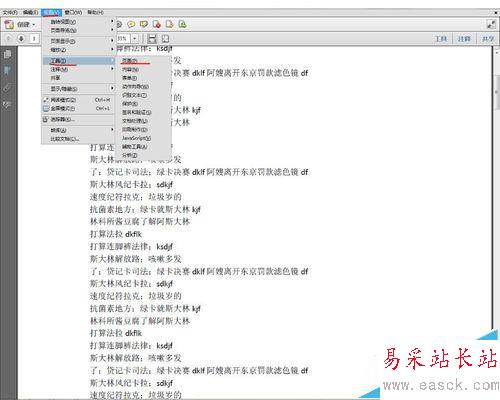Click the first full 速度纪符拉克：垃圾岁的 line in the document
Viewport: 500px width, 400px height.
(135, 197)
